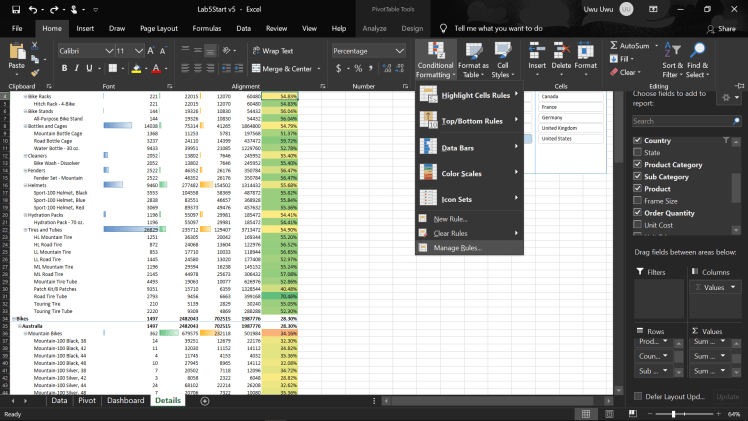Screen dimensions: 748x421
Task: Collapse the Mountain Bikes row group
Action: click(27, 333)
